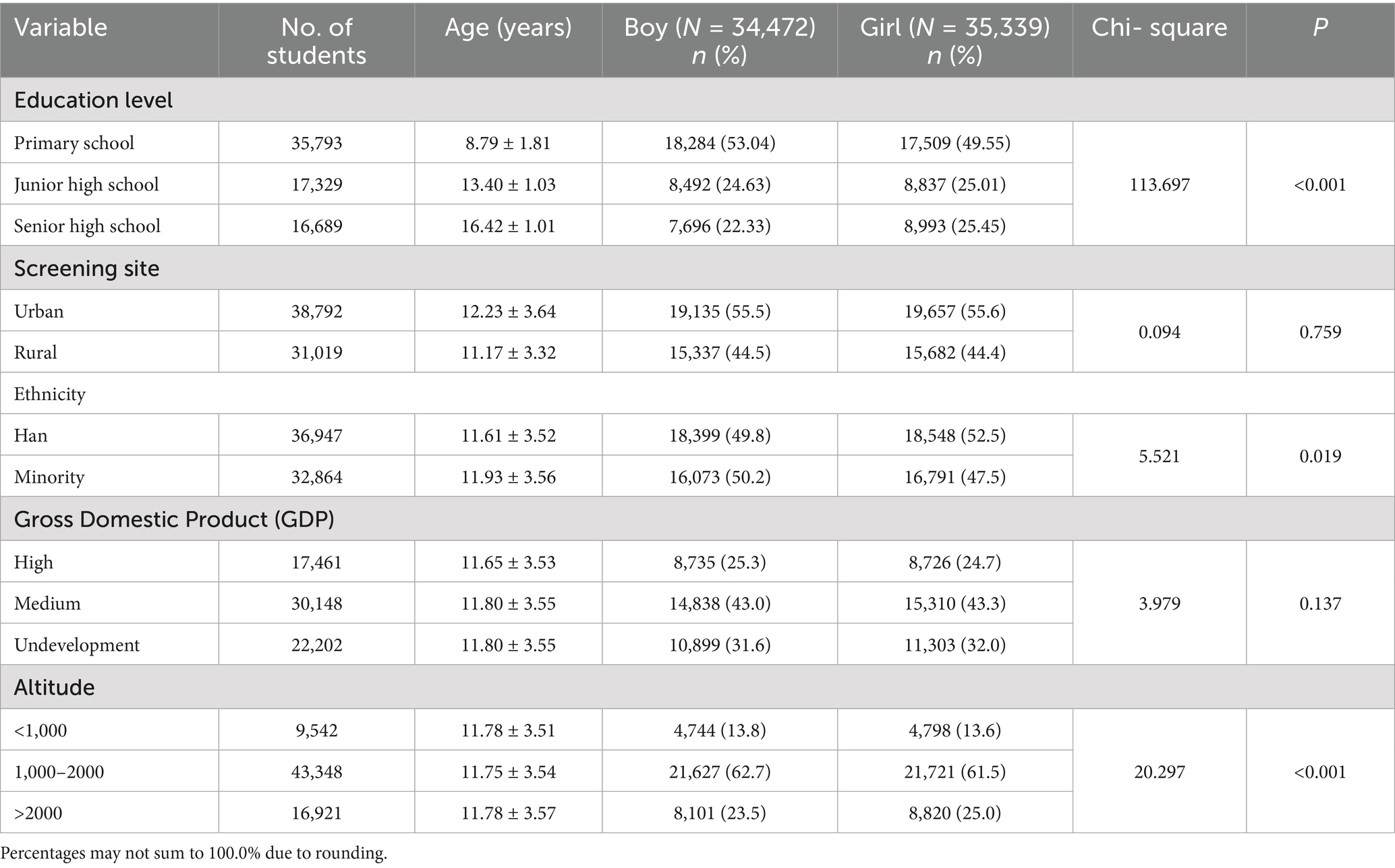This screenshot has height=868, width=1395.
Task: Click the chi-square value 113.697
Action: click(1159, 185)
